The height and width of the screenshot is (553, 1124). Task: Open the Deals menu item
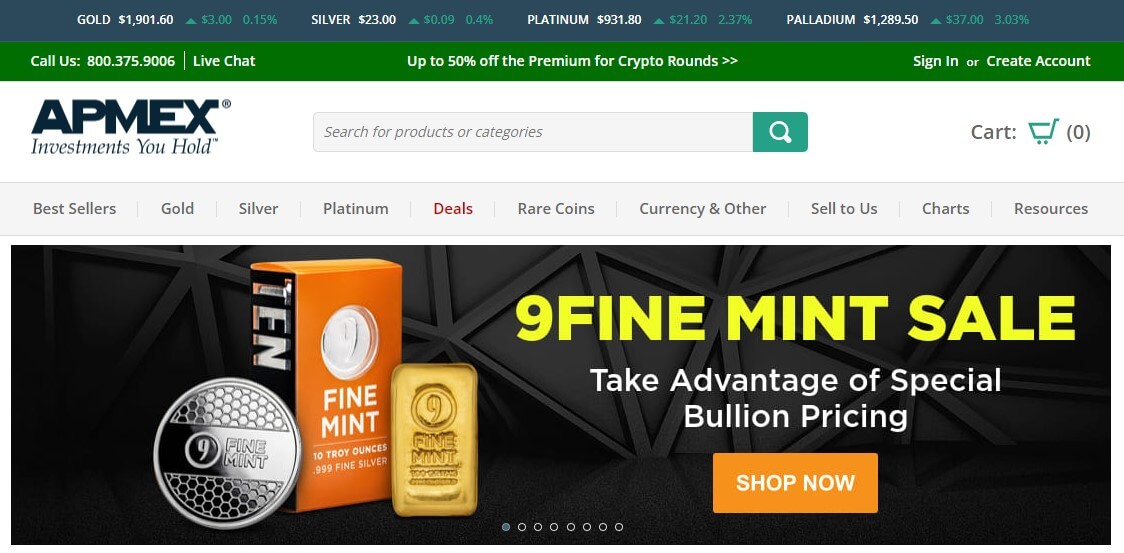click(x=453, y=209)
